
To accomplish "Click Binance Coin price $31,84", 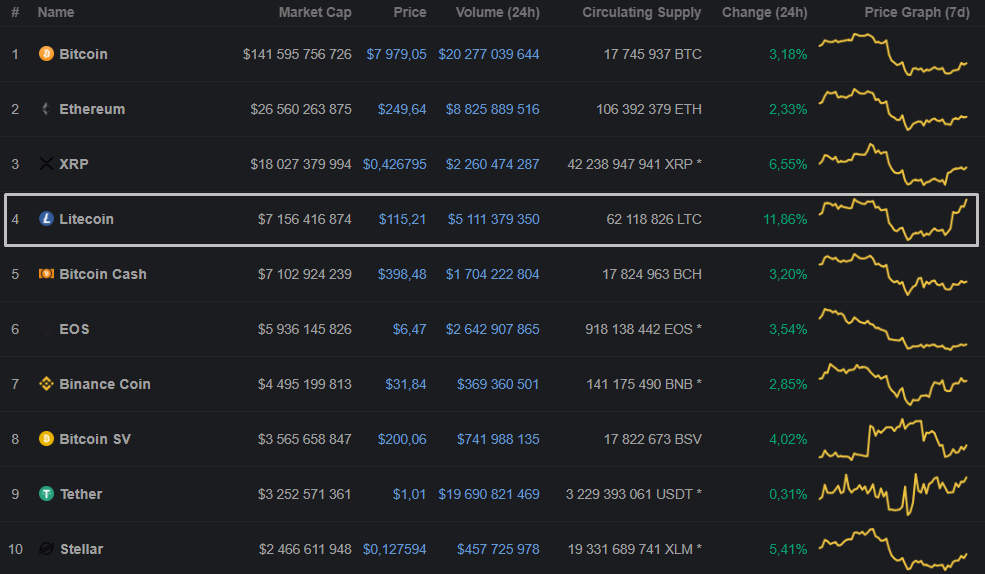I will [x=406, y=384].
